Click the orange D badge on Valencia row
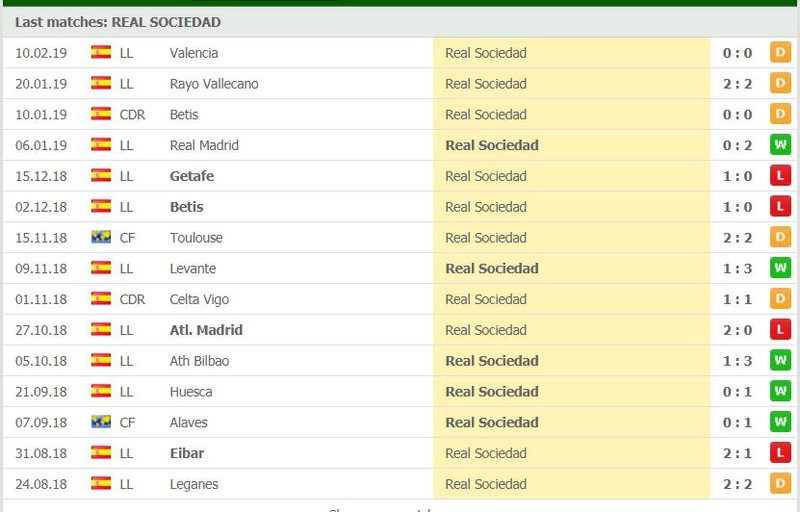 [780, 53]
